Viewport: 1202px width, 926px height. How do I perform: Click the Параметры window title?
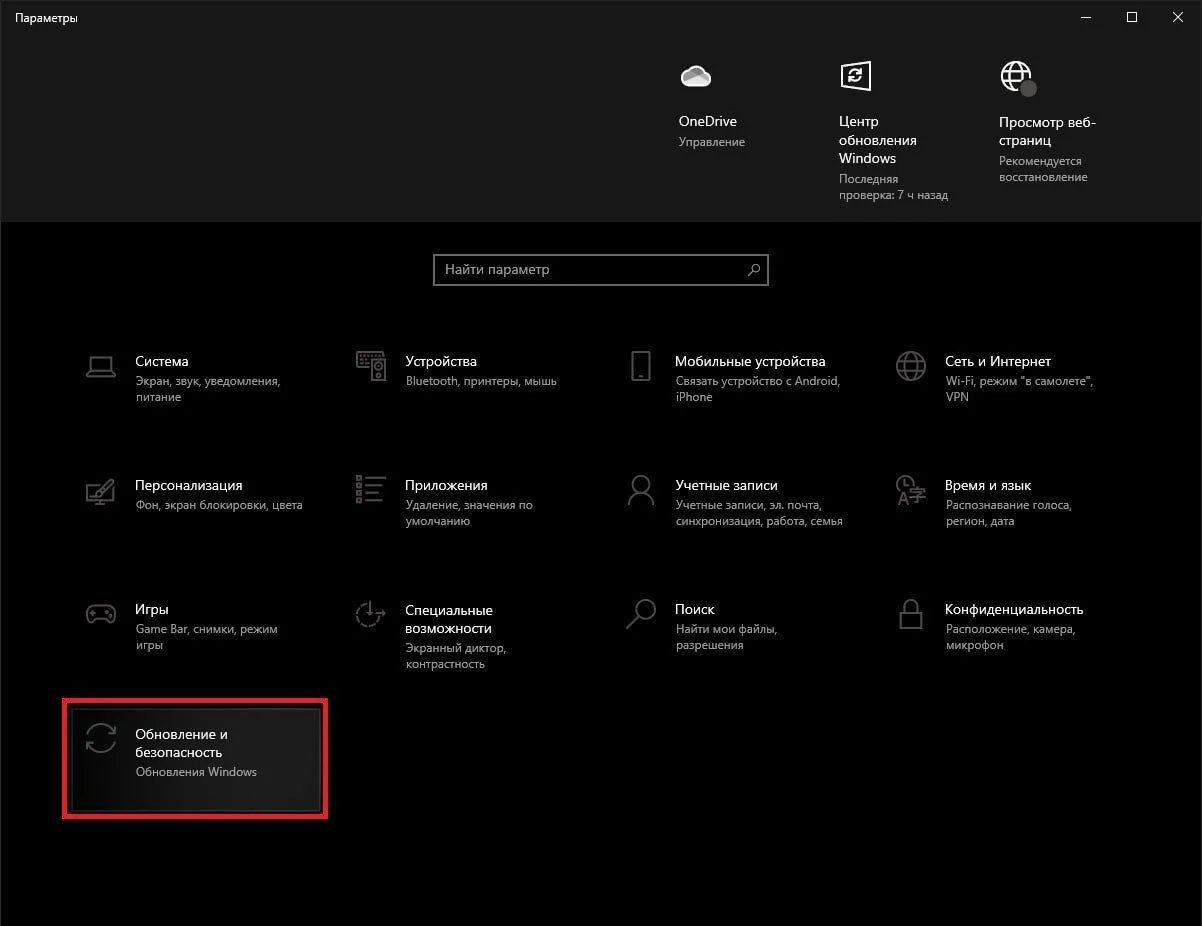click(46, 18)
